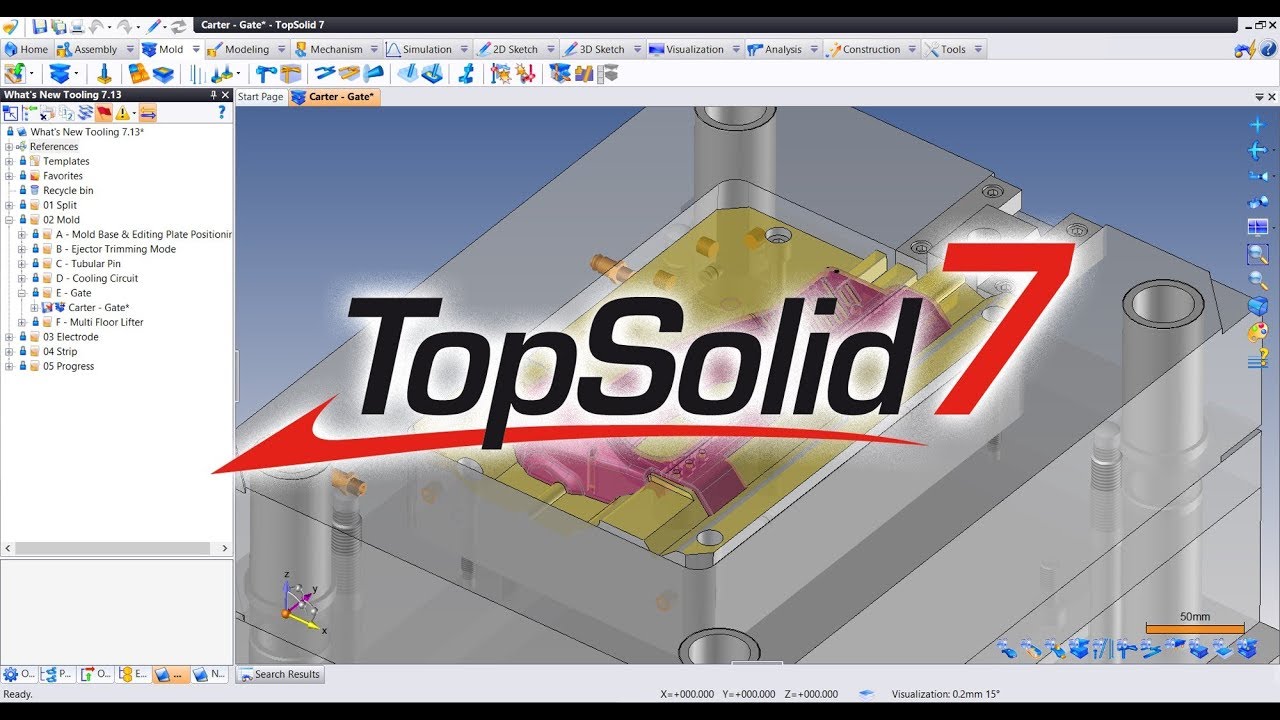Open dropdown arrow next to Tools tab
This screenshot has width=1280, height=720.
click(x=978, y=49)
